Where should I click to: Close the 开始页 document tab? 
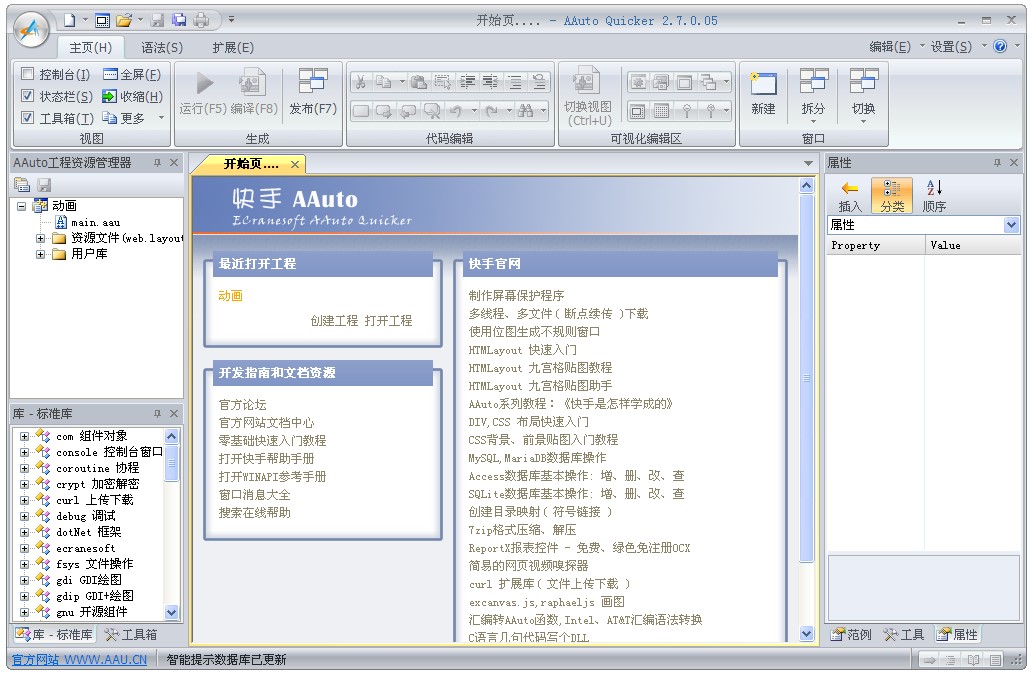[x=295, y=164]
